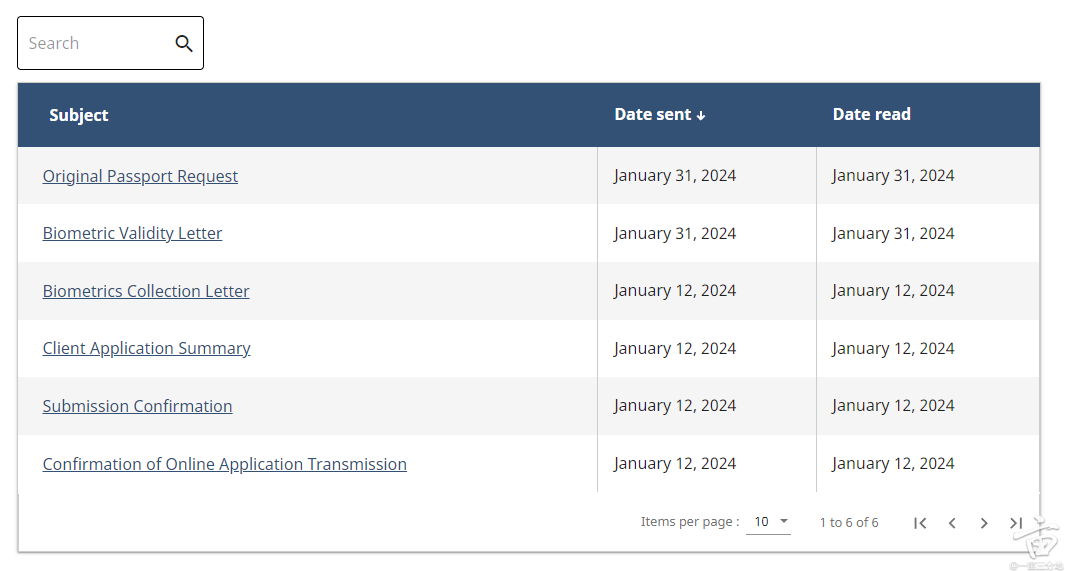Click inside the Search text field

95,43
